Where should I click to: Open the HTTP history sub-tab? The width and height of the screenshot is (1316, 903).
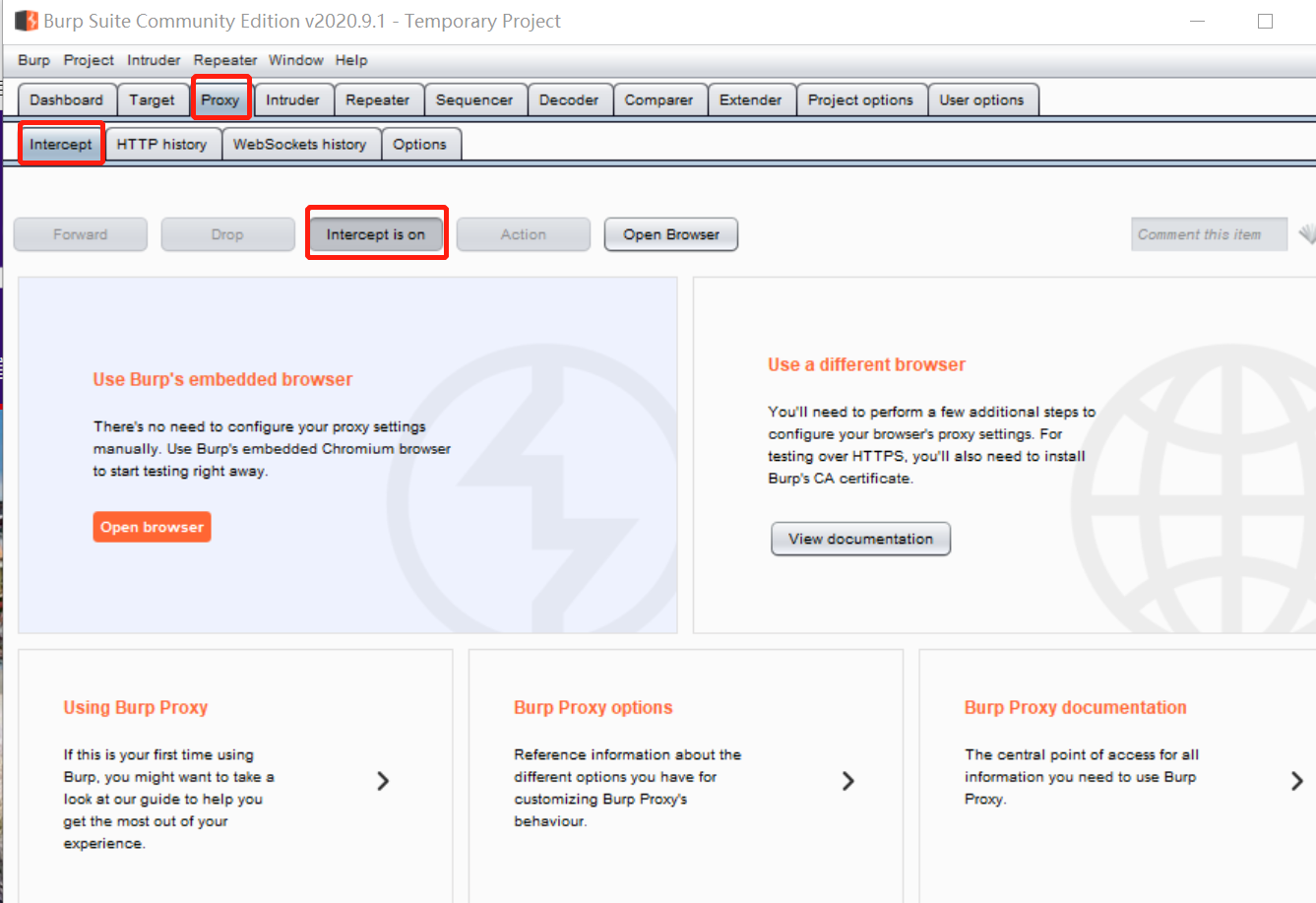[x=162, y=144]
